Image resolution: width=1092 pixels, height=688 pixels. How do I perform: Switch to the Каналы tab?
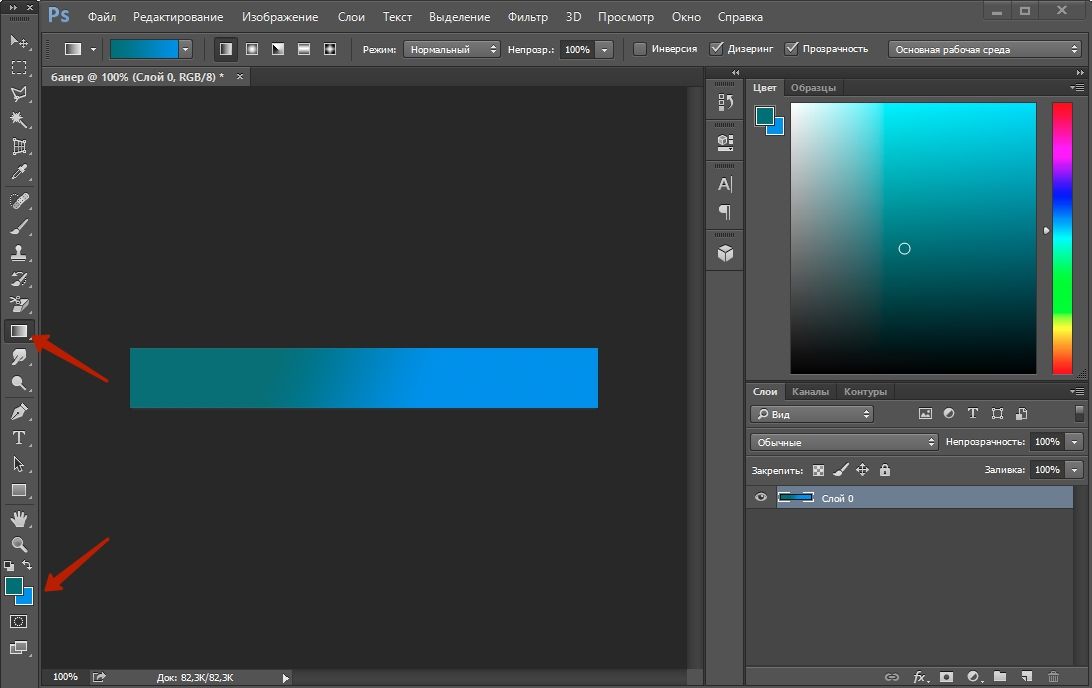click(810, 391)
